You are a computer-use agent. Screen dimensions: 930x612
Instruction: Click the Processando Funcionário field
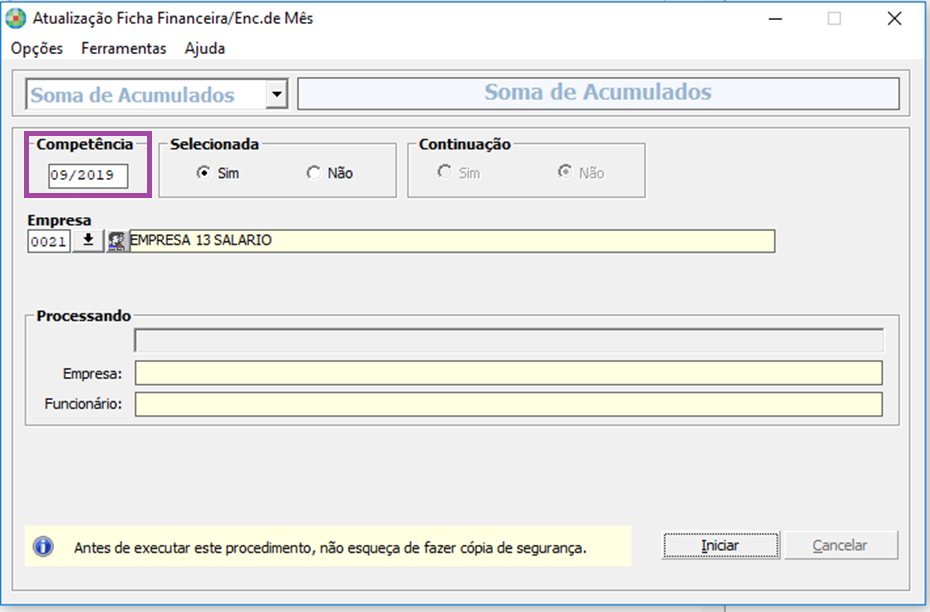click(509, 404)
